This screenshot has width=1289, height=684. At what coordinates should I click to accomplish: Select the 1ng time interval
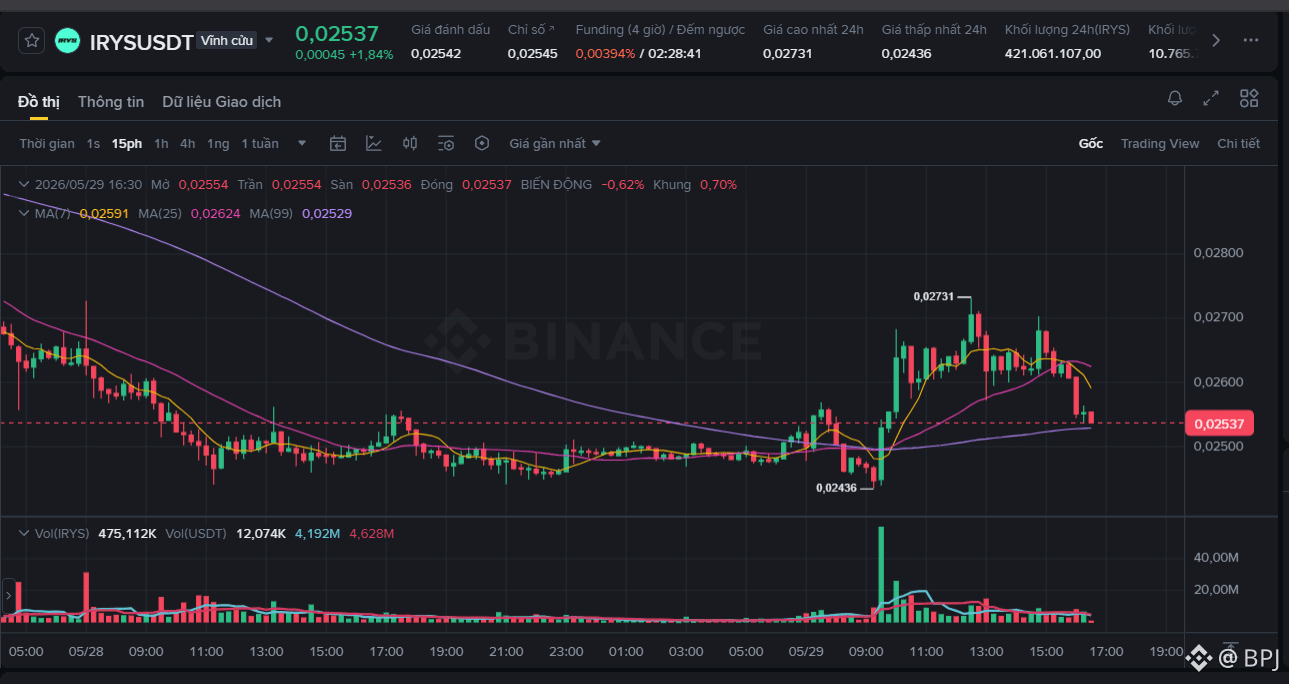pos(218,143)
